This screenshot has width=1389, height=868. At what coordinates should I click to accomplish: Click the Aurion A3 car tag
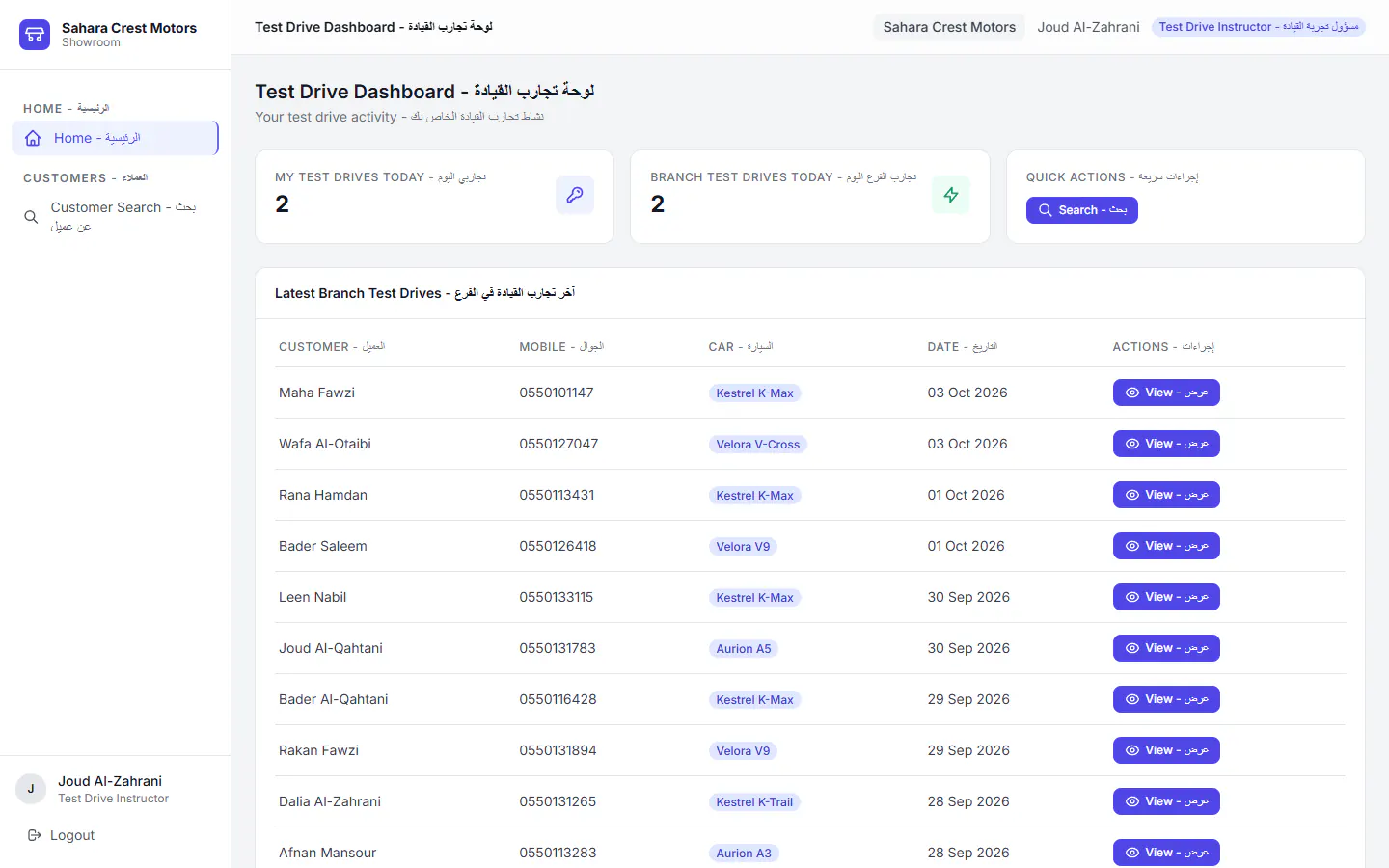743,853
